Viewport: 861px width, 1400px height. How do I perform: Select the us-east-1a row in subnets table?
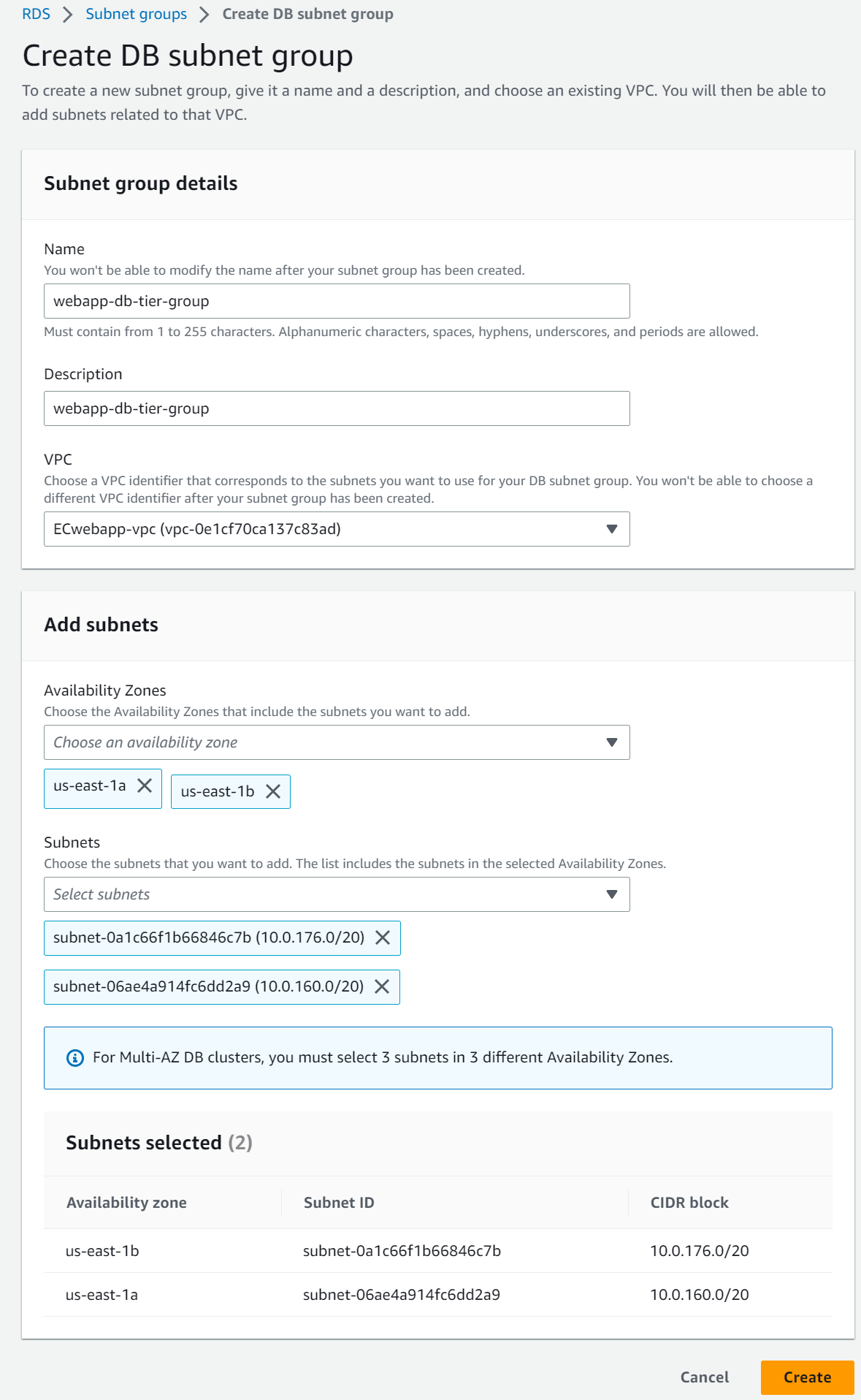[x=437, y=1295]
